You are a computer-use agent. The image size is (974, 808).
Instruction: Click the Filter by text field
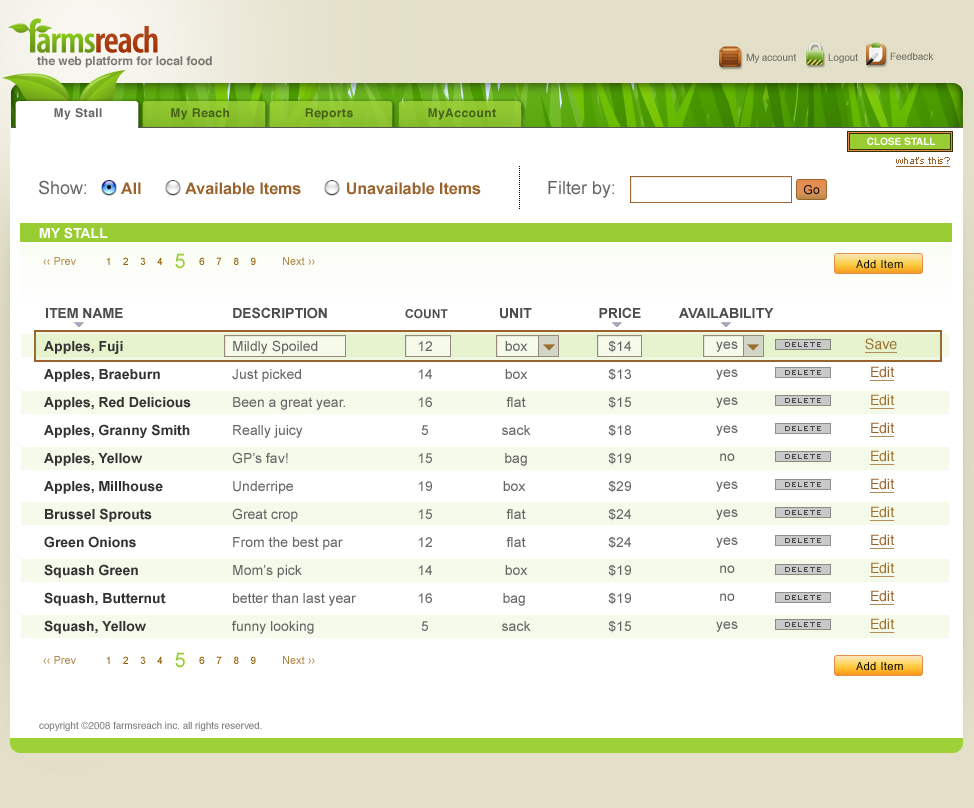[710, 189]
